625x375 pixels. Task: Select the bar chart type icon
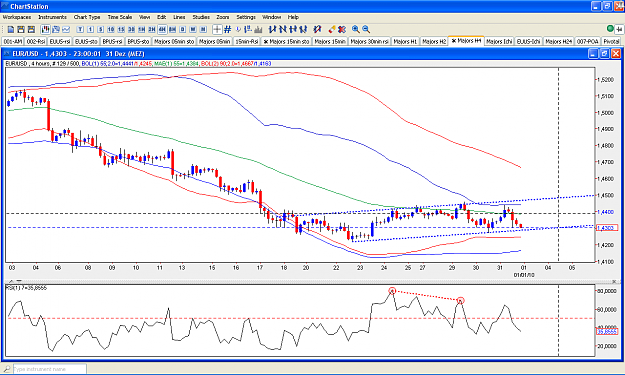pyautogui.click(x=56, y=29)
